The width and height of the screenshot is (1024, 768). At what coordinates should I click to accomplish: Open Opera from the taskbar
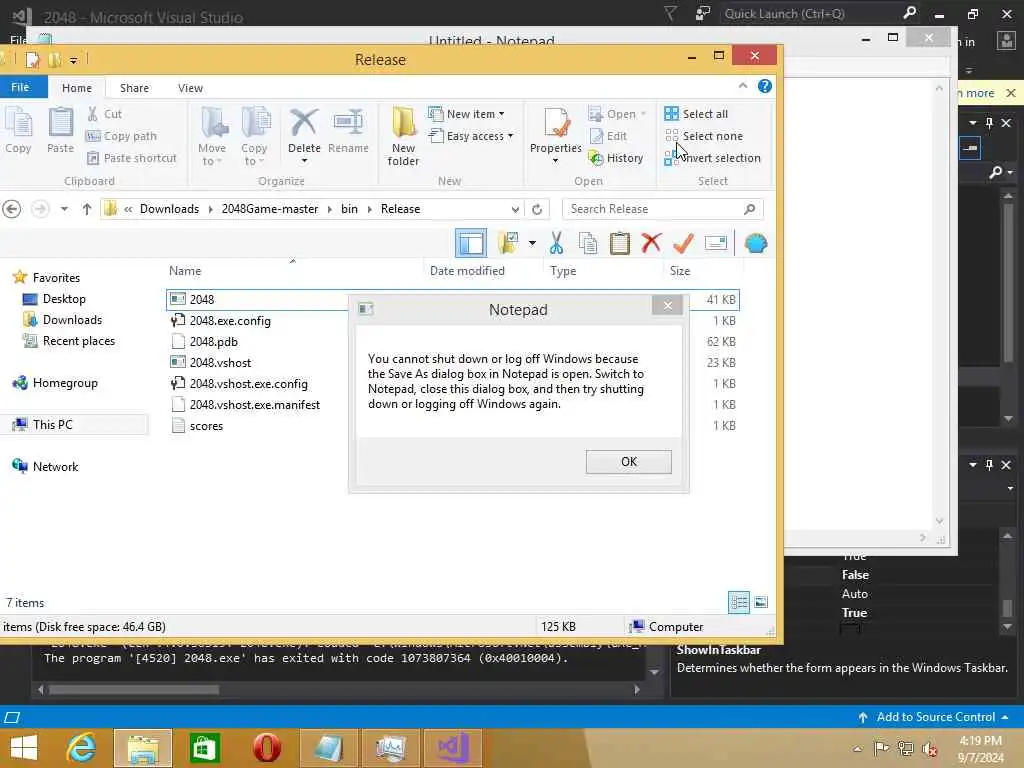[x=266, y=748]
